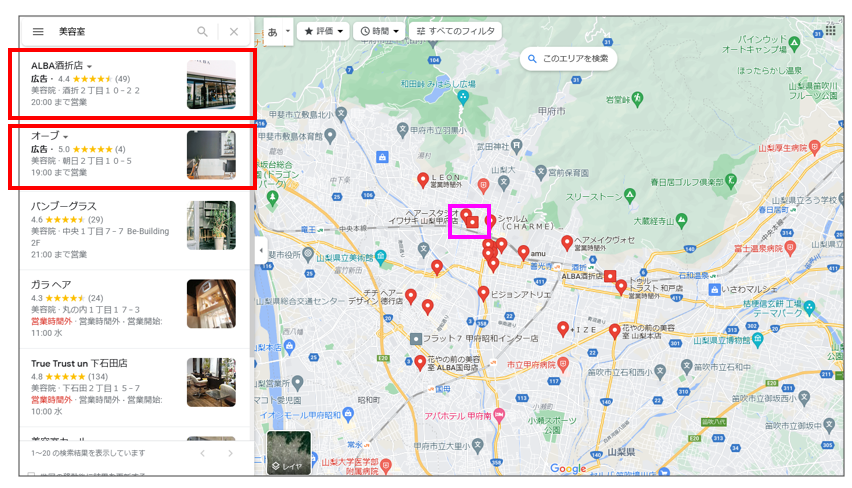Click the このエリアを検索 button

(x=567, y=59)
